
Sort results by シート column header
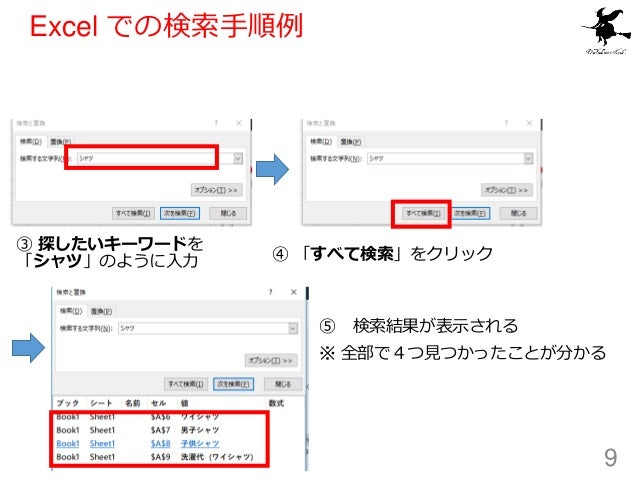coord(101,403)
